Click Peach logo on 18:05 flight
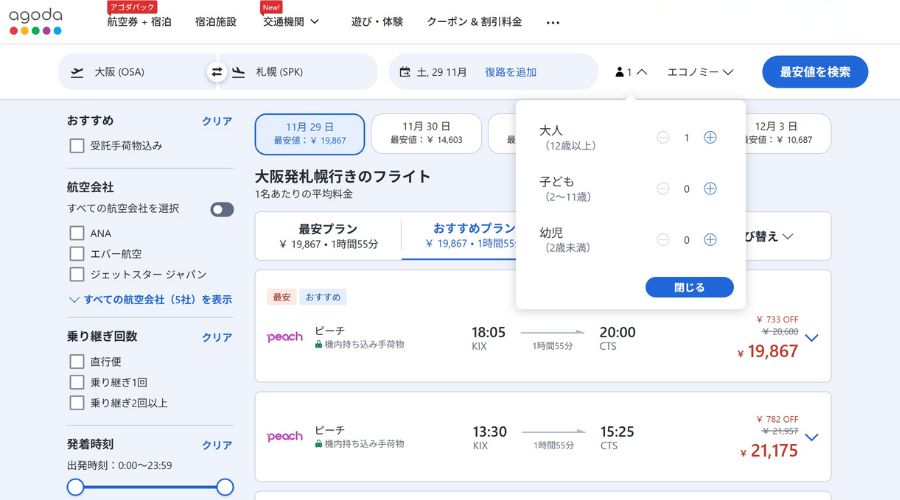The height and width of the screenshot is (500, 900). pyautogui.click(x=285, y=337)
